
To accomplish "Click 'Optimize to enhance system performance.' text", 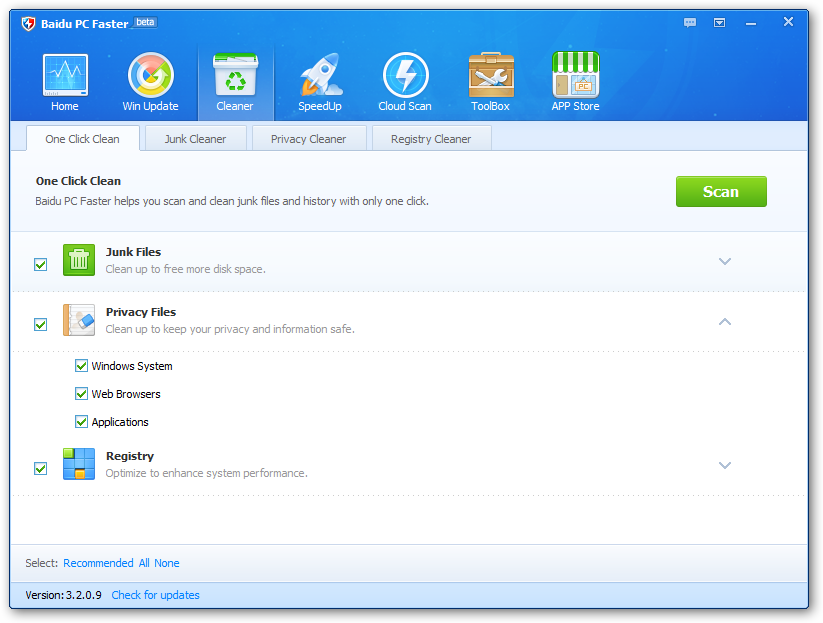I will point(206,473).
